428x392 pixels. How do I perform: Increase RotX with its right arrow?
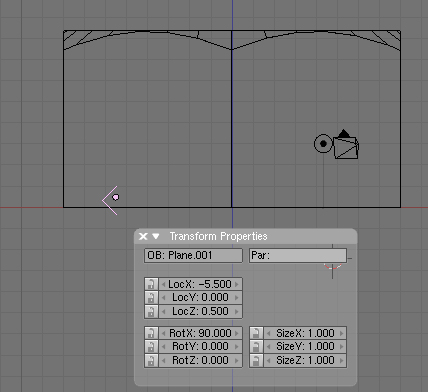(x=237, y=333)
